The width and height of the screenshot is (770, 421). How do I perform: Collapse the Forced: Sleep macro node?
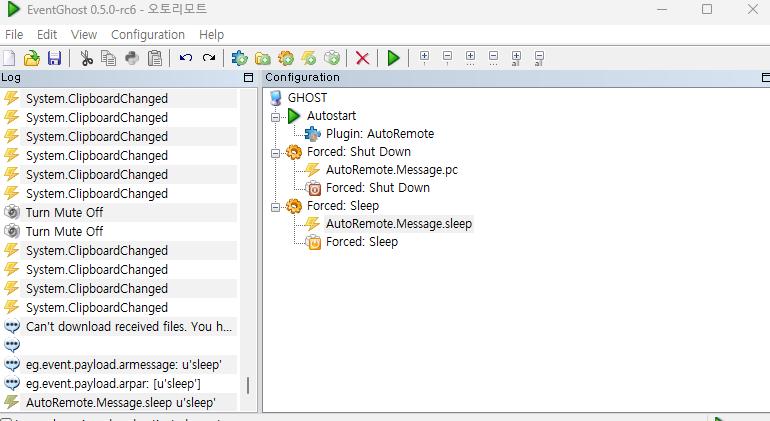(276, 206)
